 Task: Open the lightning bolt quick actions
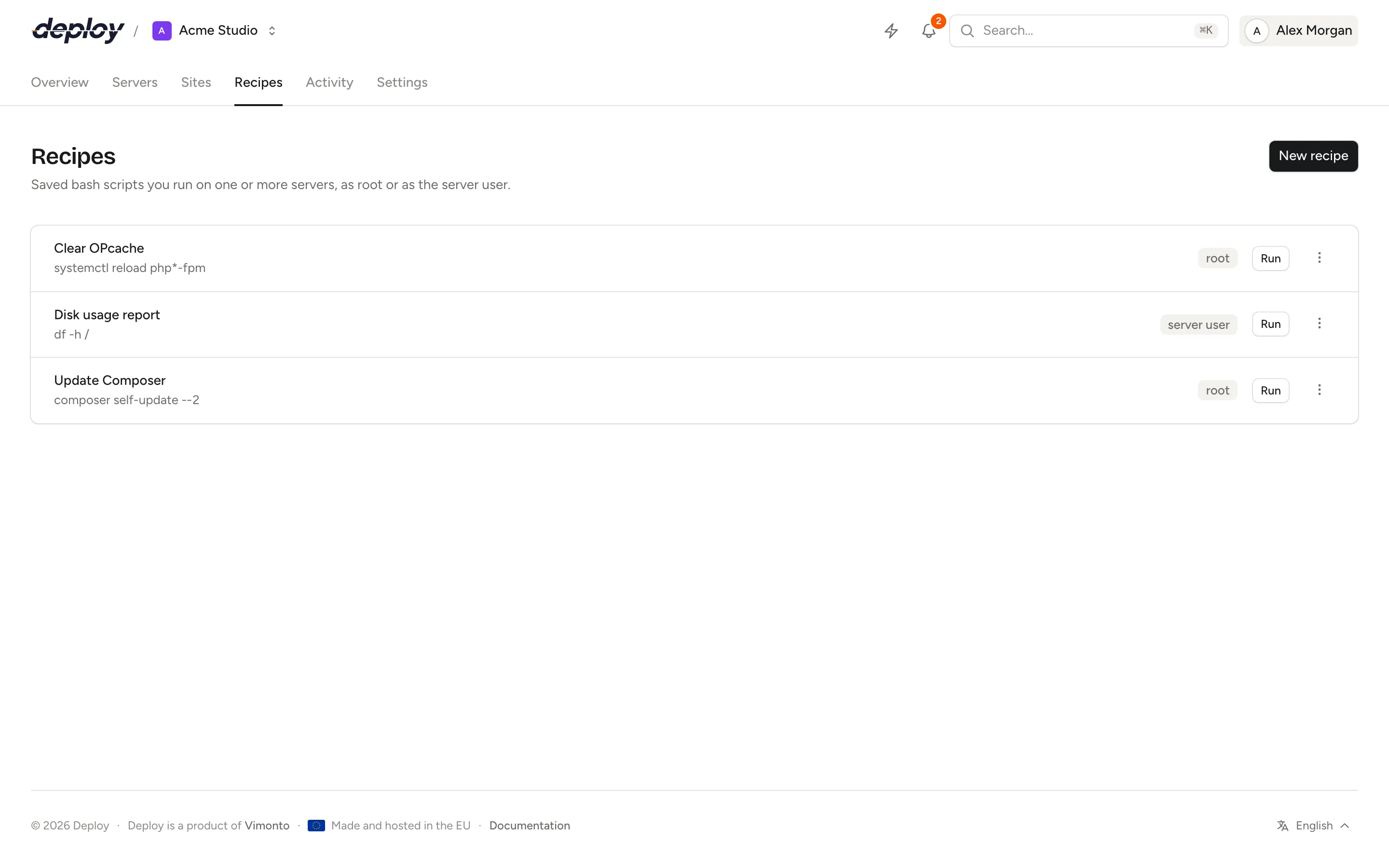[x=891, y=30]
